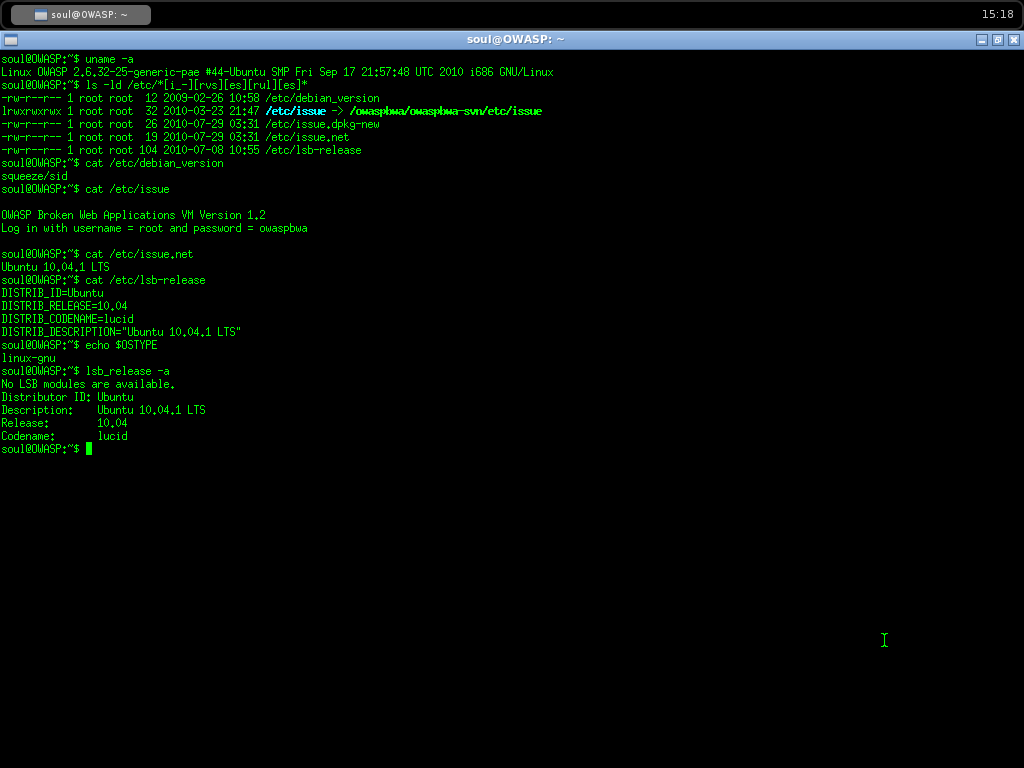Click the 'cat /etc/debian_version' command
The width and height of the screenshot is (1024, 768).
point(154,163)
